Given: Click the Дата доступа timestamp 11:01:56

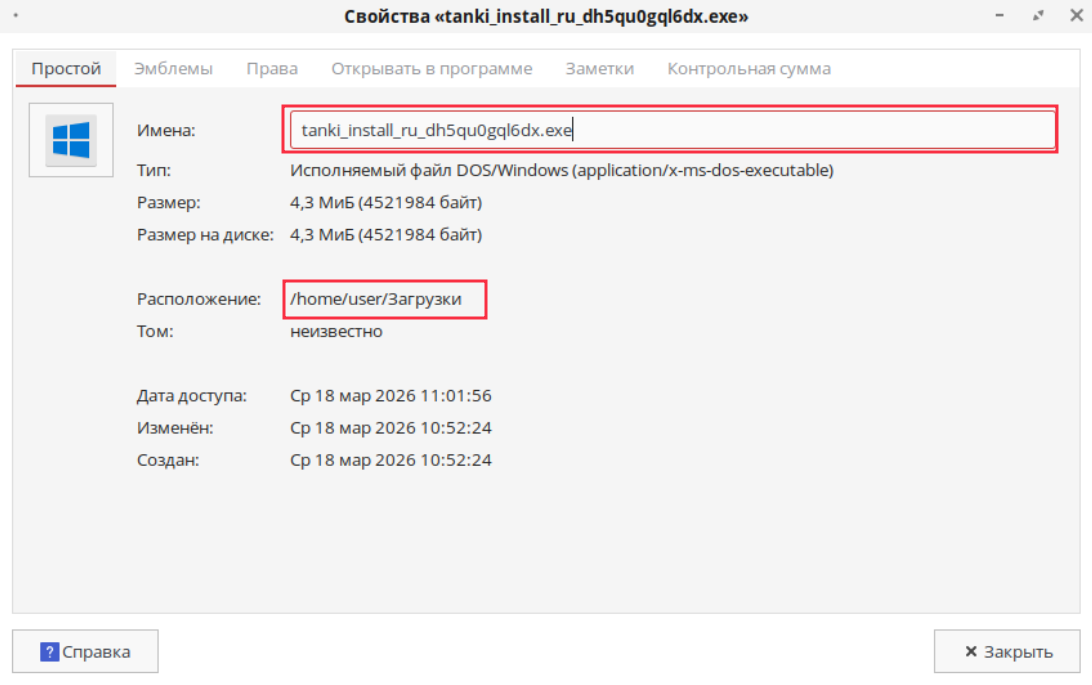Looking at the screenshot, I should pos(390,396).
